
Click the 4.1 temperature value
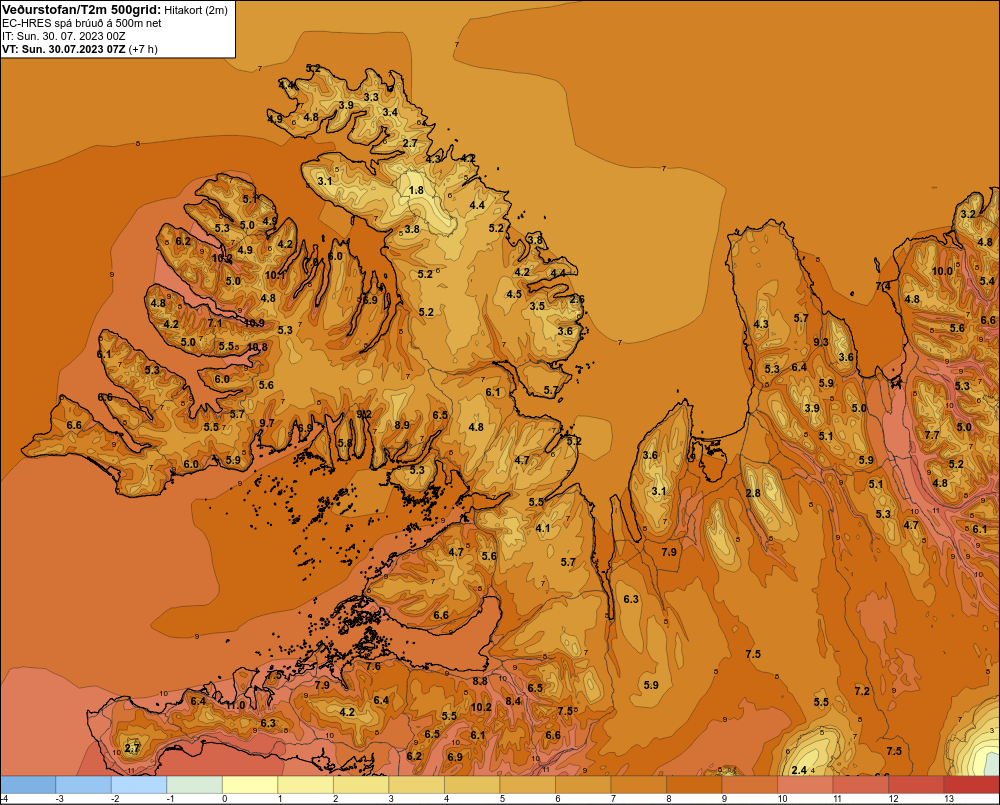(543, 528)
